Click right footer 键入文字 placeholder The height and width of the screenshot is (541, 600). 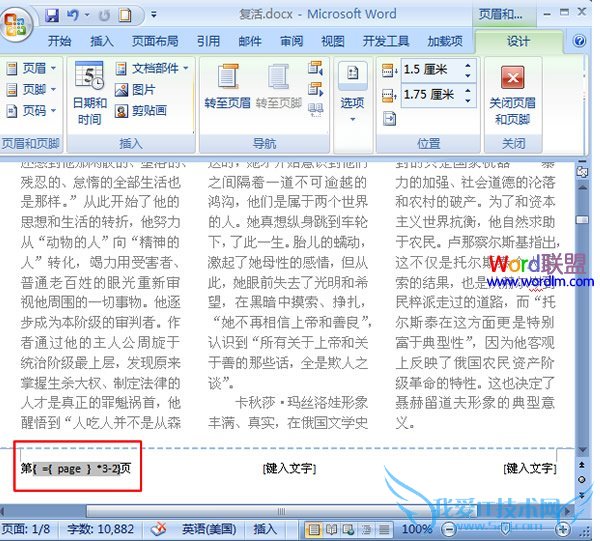coord(530,468)
